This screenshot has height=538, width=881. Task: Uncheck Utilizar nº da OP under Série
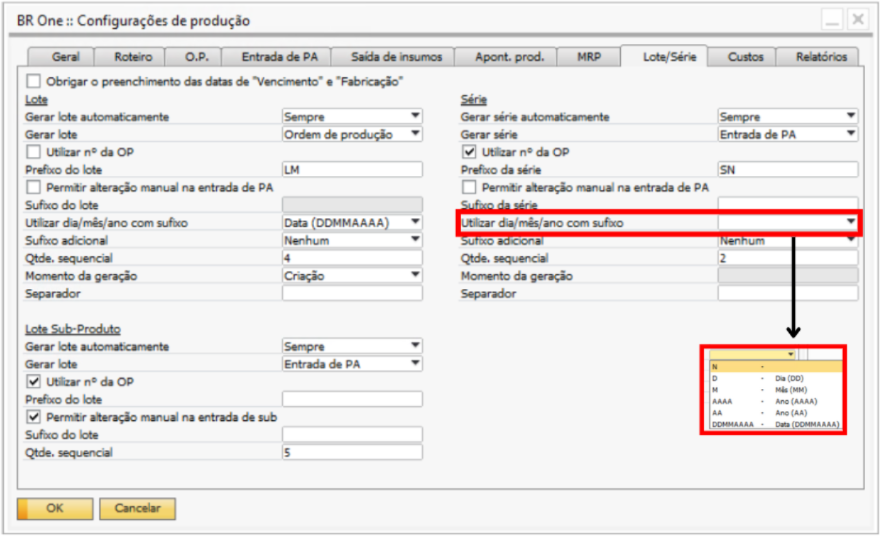pyautogui.click(x=471, y=152)
